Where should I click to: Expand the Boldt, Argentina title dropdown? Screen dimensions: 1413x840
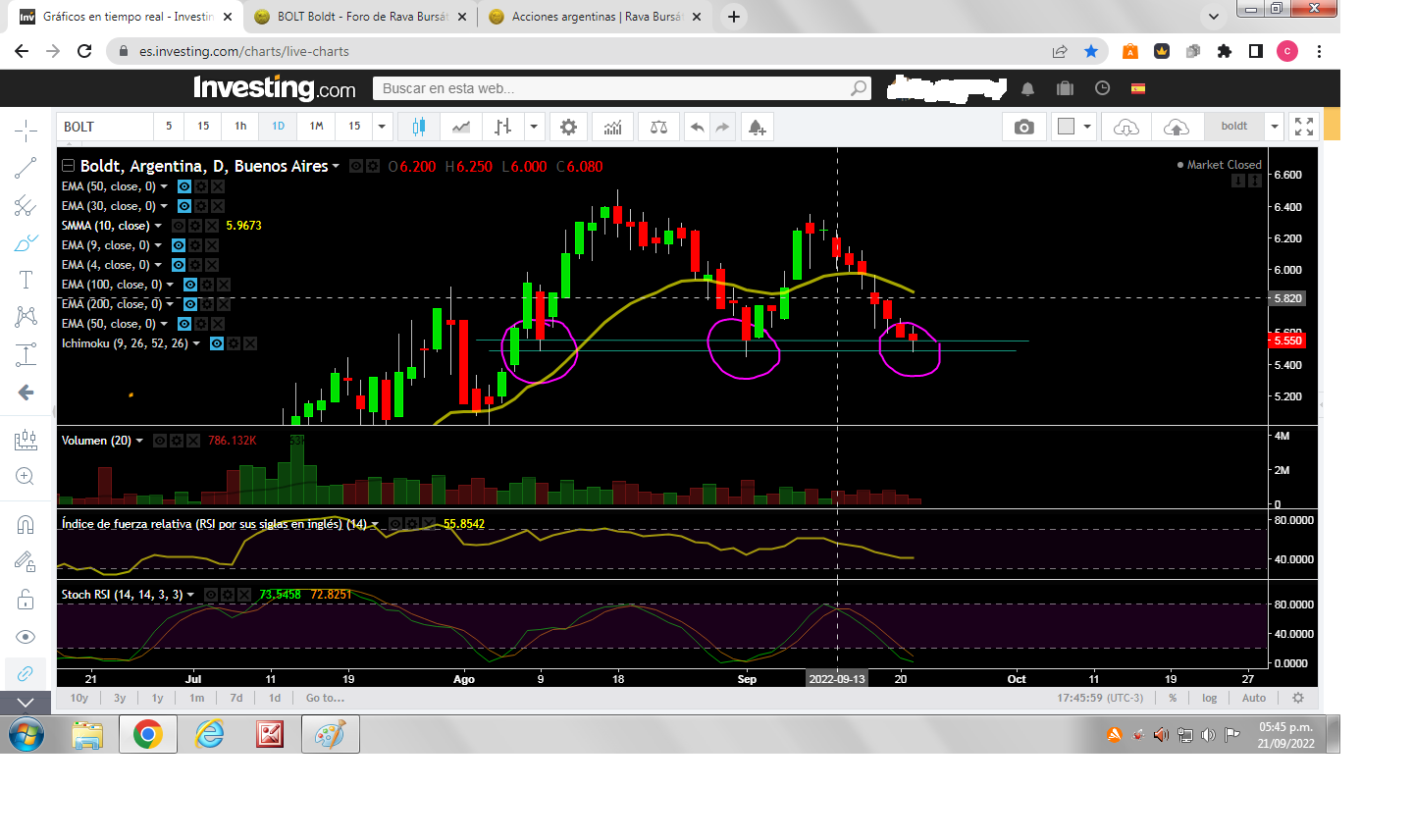tap(336, 166)
